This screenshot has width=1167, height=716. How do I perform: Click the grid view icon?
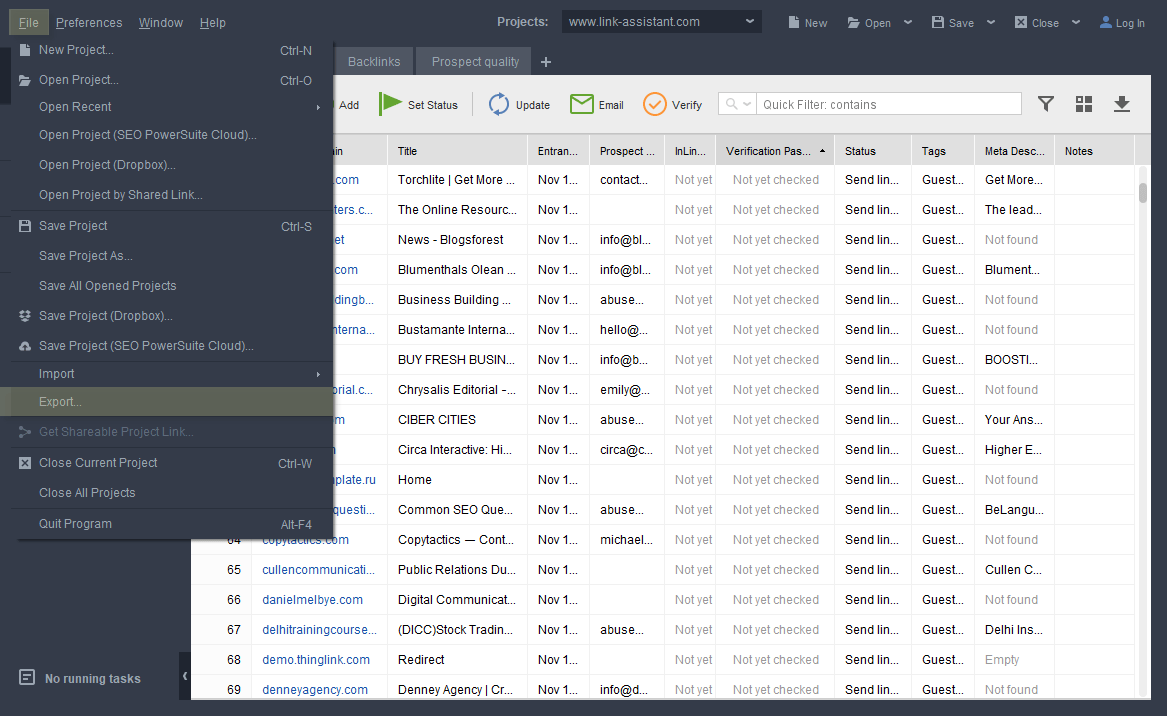[1084, 104]
